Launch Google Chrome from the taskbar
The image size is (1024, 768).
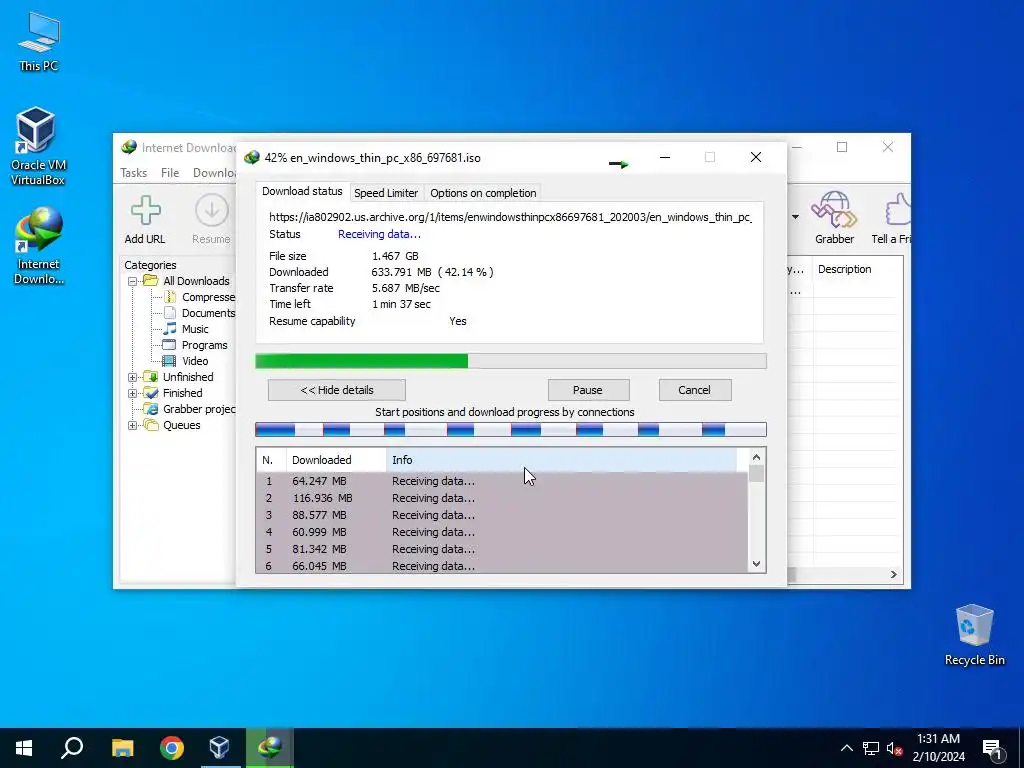tap(172, 748)
